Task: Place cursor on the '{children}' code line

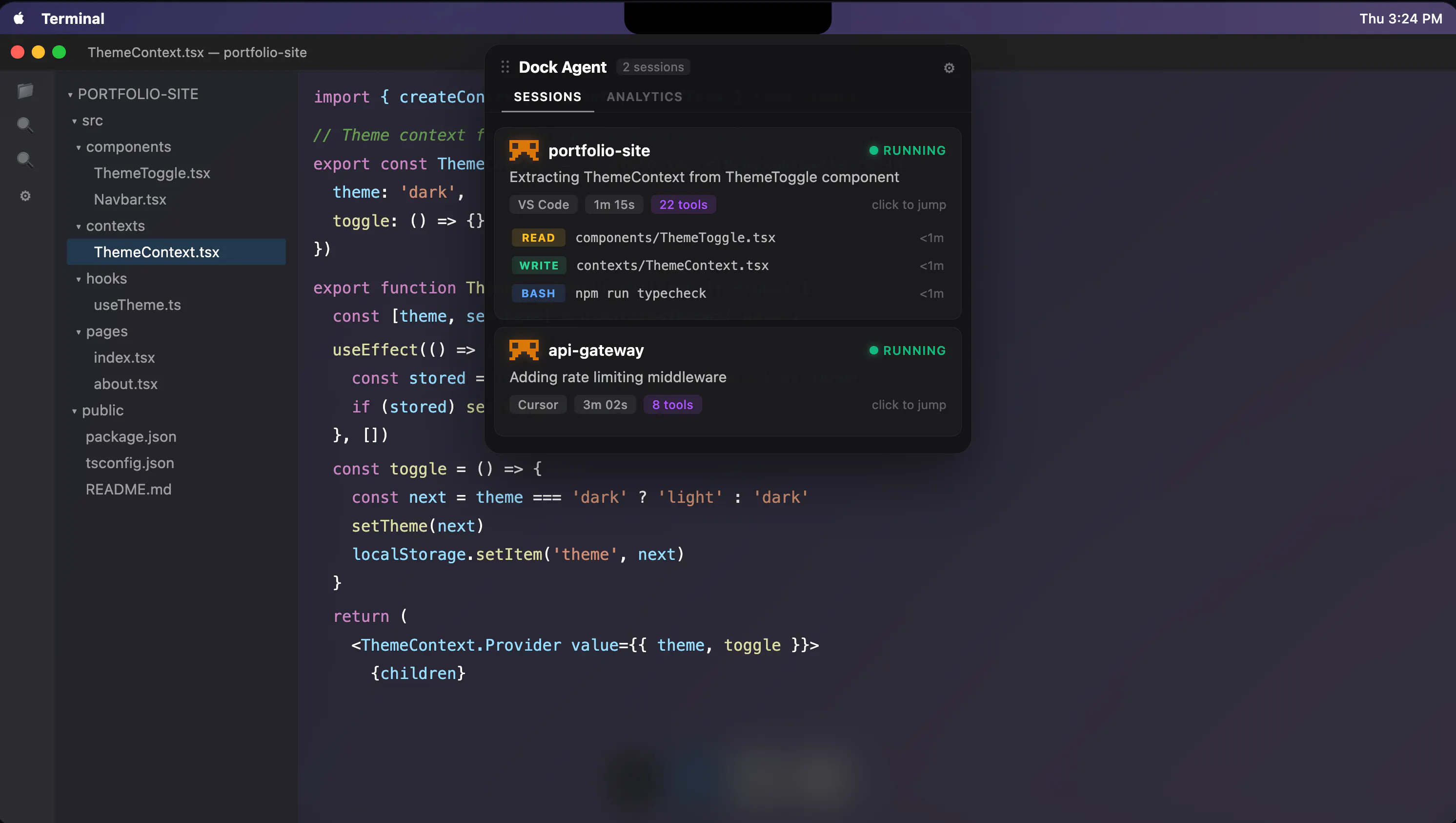Action: tap(418, 673)
